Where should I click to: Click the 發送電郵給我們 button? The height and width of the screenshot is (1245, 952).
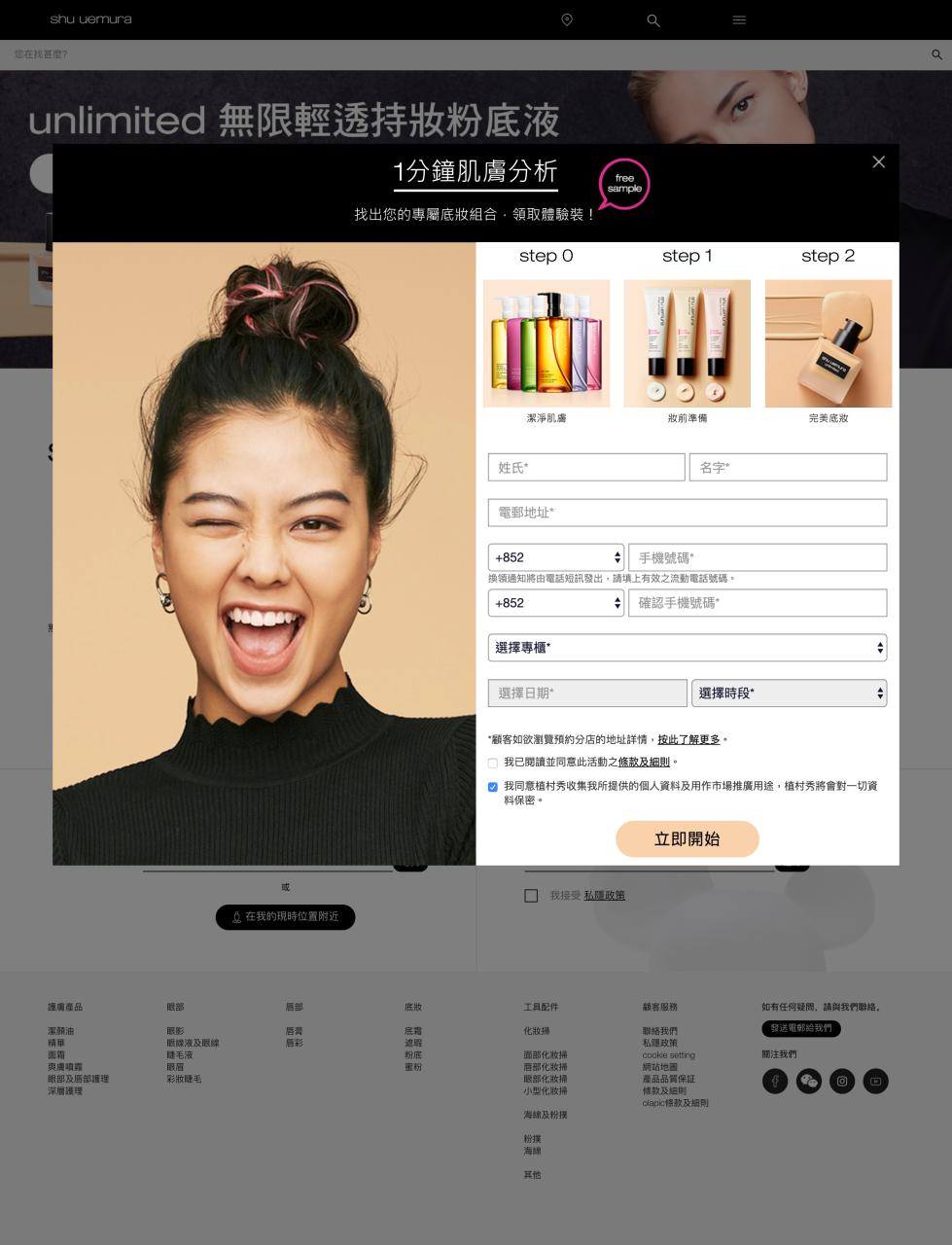801,1028
